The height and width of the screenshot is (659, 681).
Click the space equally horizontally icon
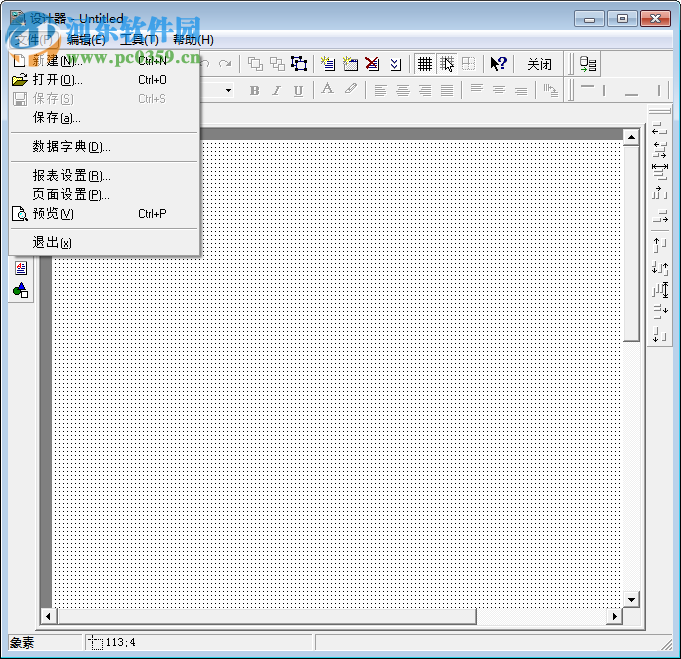click(x=660, y=172)
